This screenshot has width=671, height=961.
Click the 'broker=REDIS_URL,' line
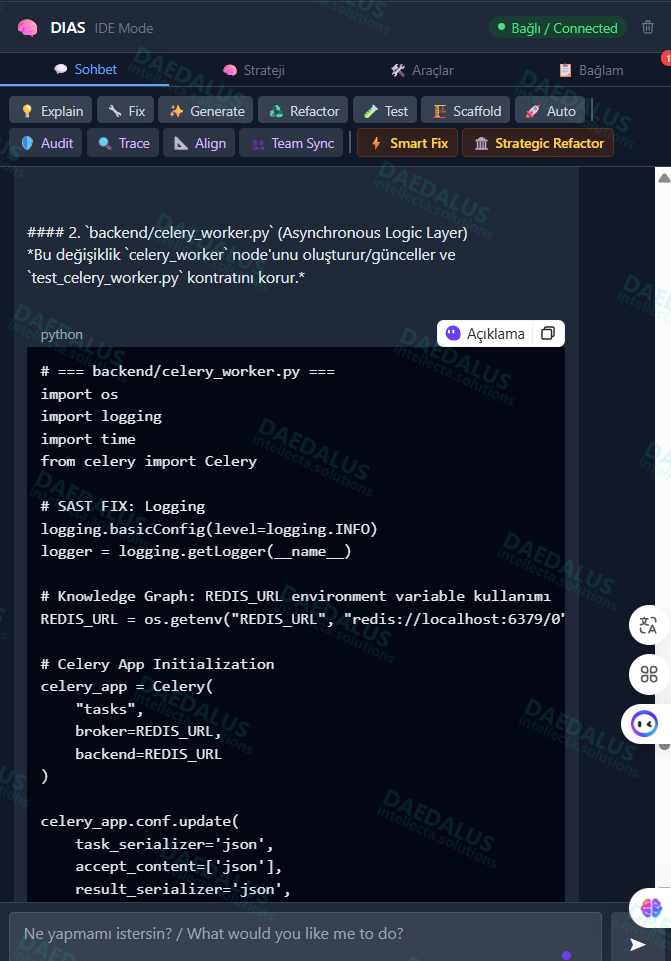point(148,731)
